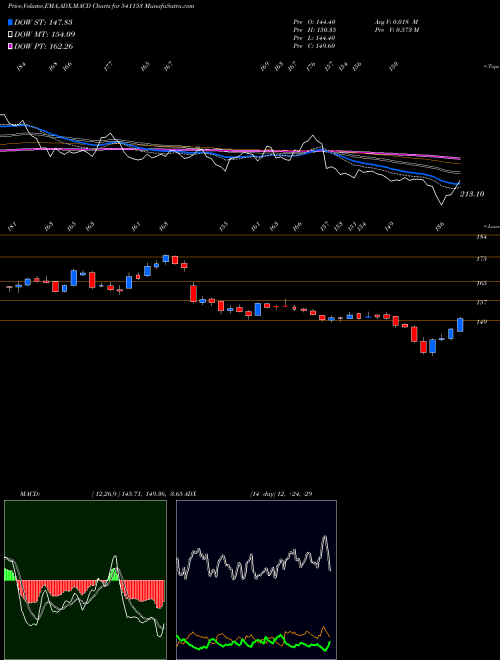Click the magenta DOW PT legend swatch
The height and width of the screenshot is (660, 500).
(10, 46)
